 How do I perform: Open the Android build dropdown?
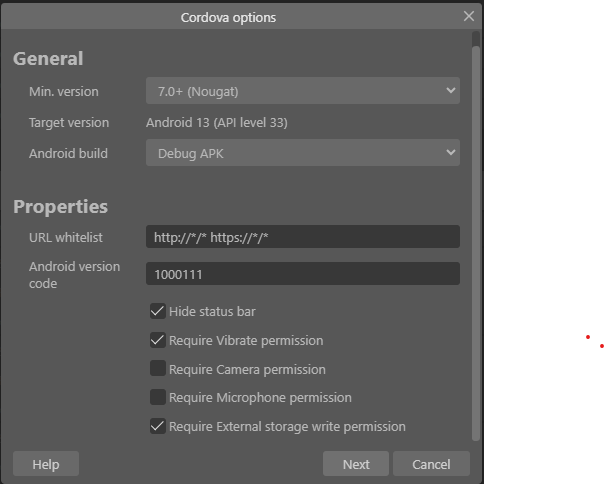tap(303, 153)
